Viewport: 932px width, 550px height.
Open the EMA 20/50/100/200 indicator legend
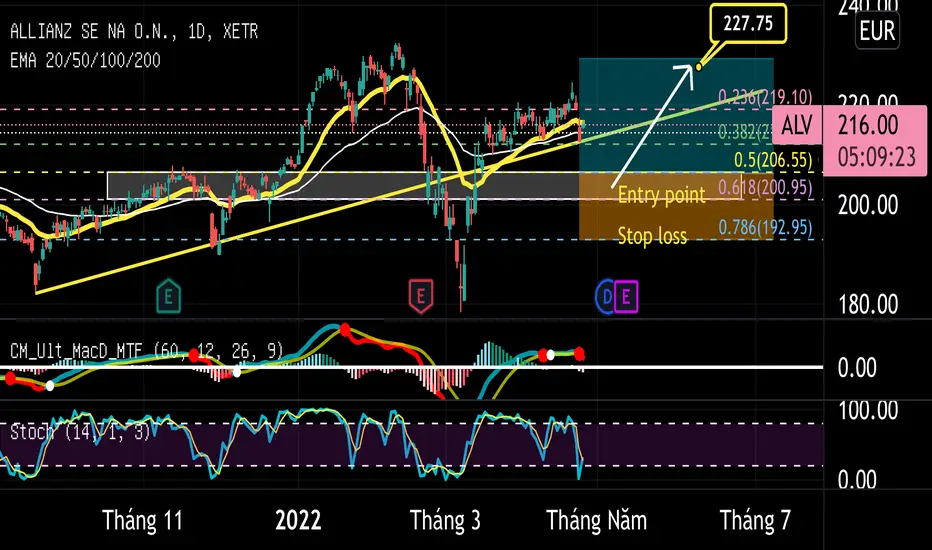pos(85,60)
